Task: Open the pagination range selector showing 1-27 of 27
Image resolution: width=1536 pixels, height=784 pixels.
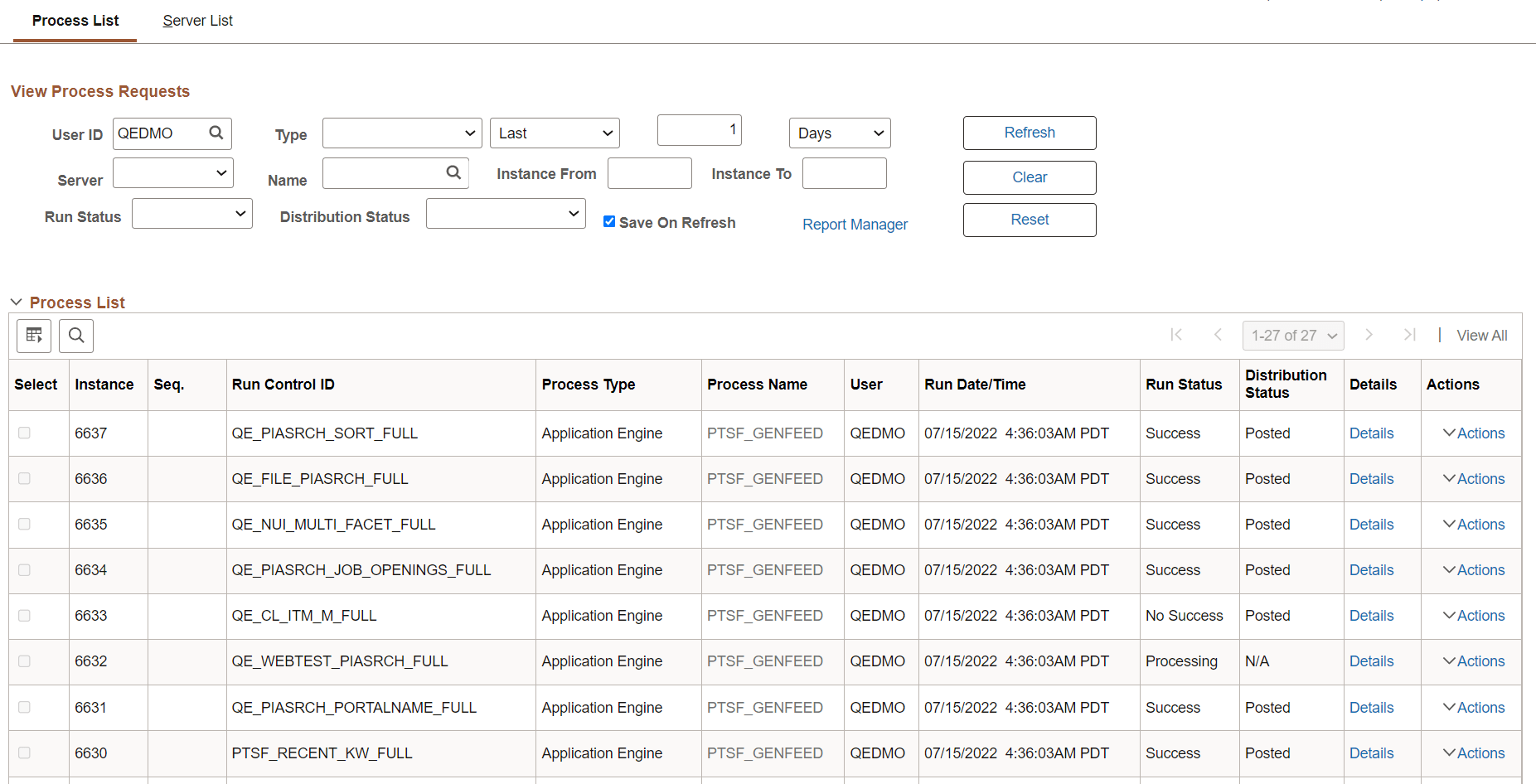Action: [1293, 335]
